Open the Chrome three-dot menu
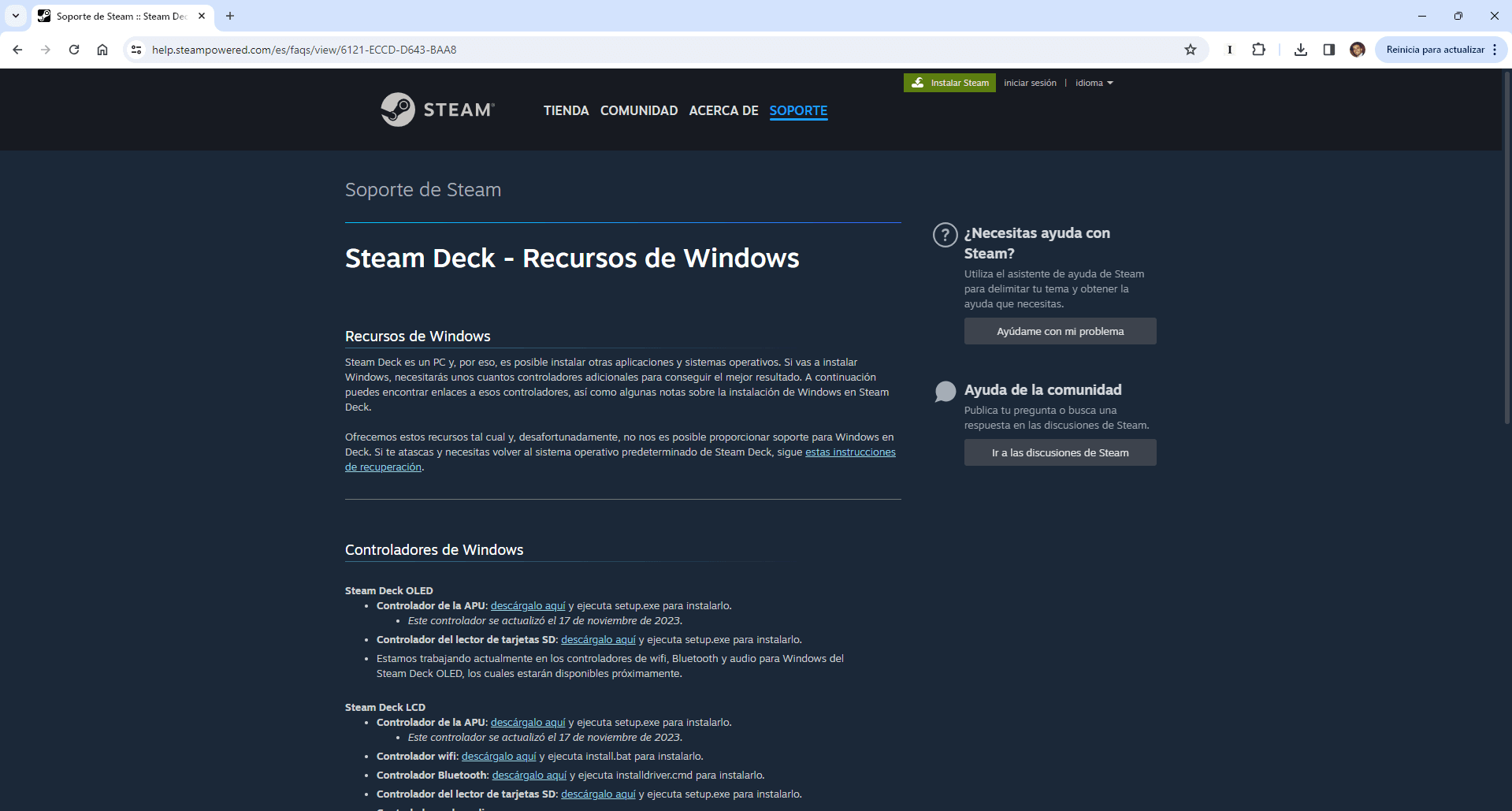This screenshot has width=1512, height=811. pyautogui.click(x=1495, y=50)
